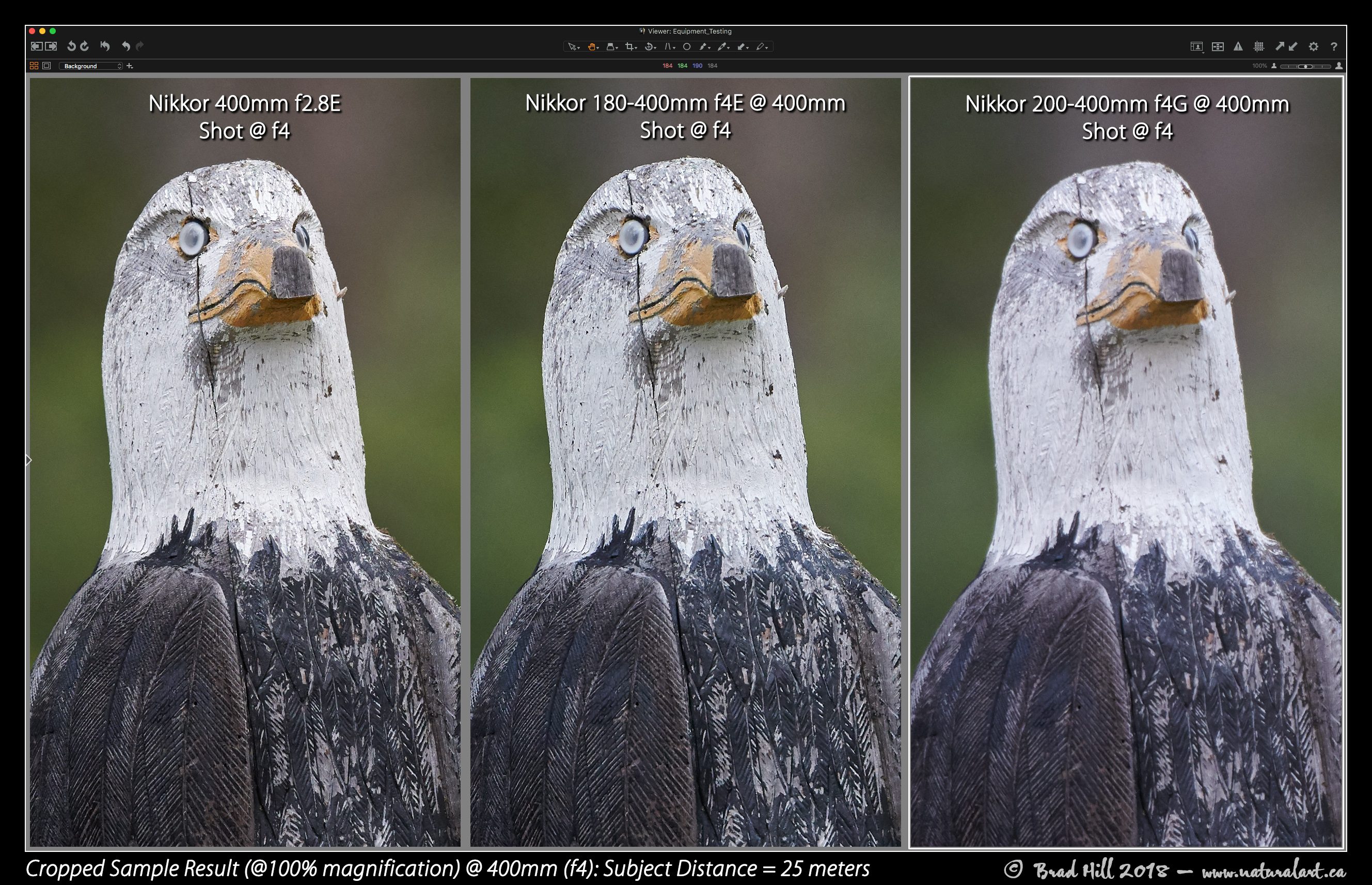Select the Keystone correction tool
The height and width of the screenshot is (885, 1372).
tap(667, 47)
